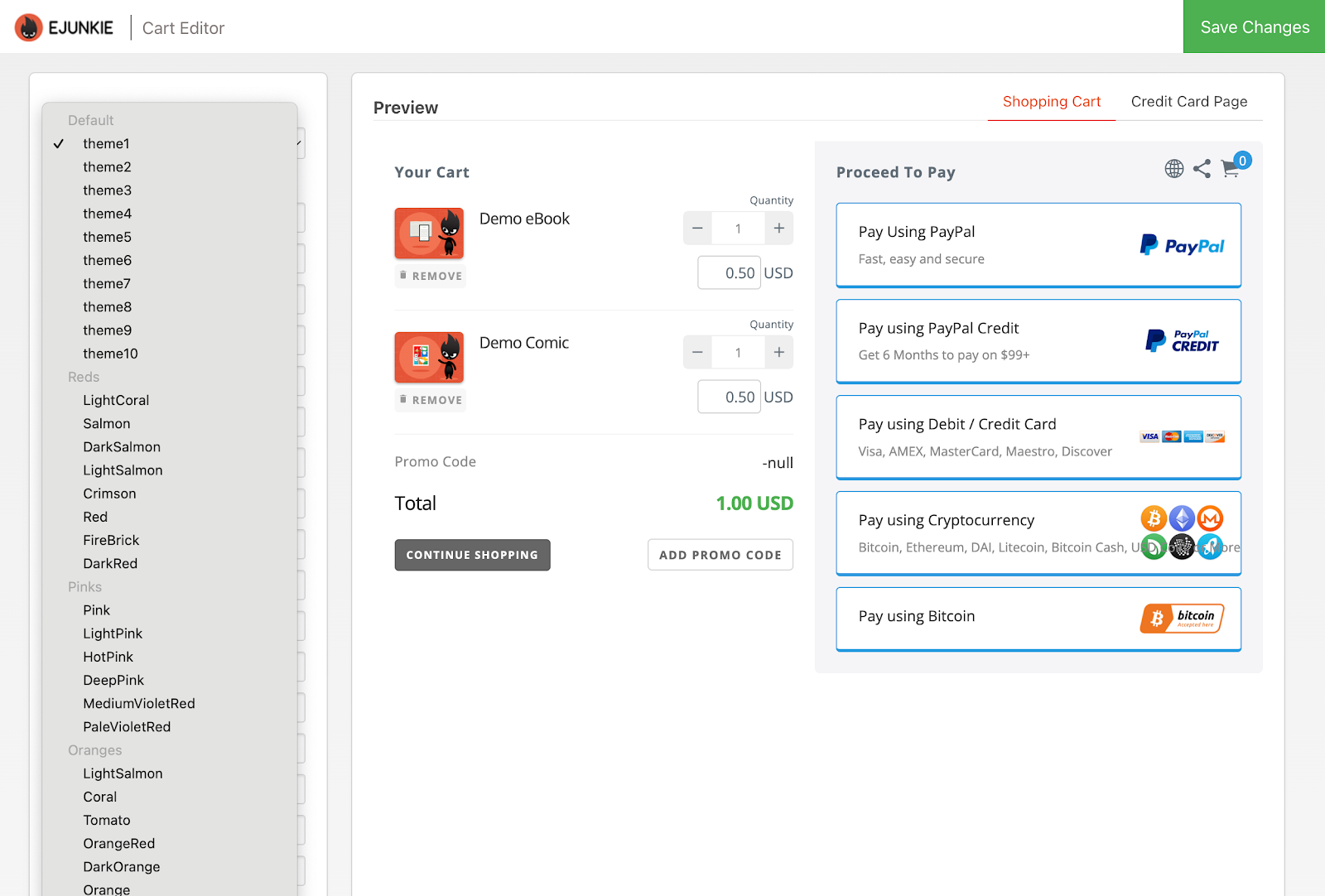Select theme1 from the dropdown list
1325x896 pixels.
tap(170, 143)
